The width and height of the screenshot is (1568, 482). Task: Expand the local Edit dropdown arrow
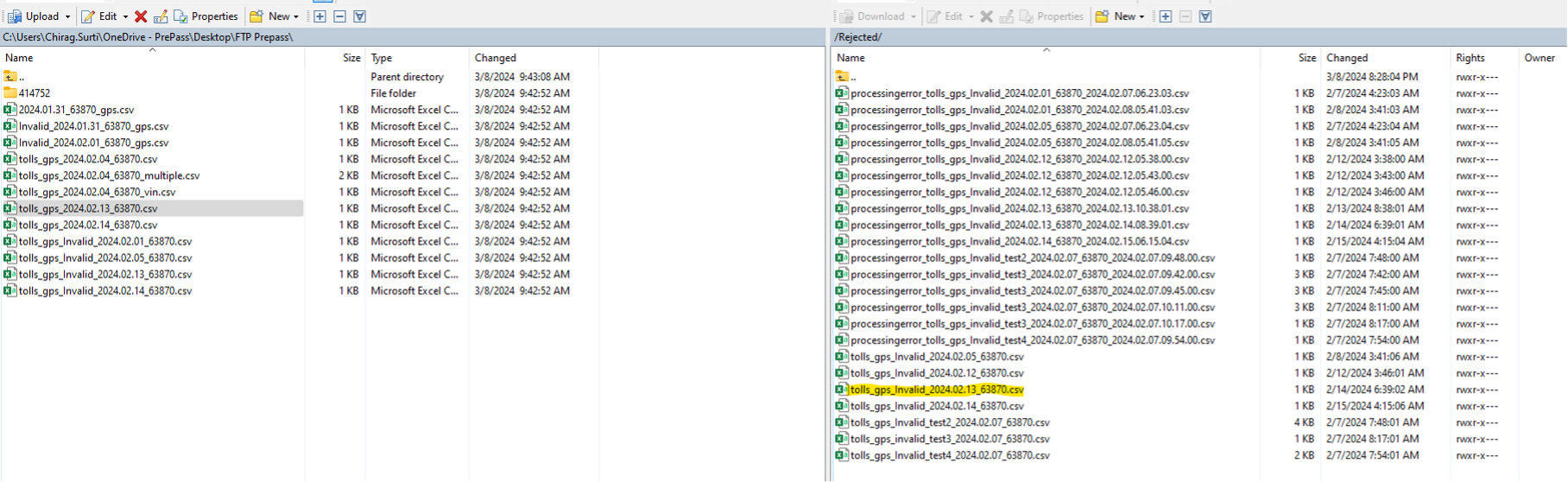pyautogui.click(x=125, y=16)
